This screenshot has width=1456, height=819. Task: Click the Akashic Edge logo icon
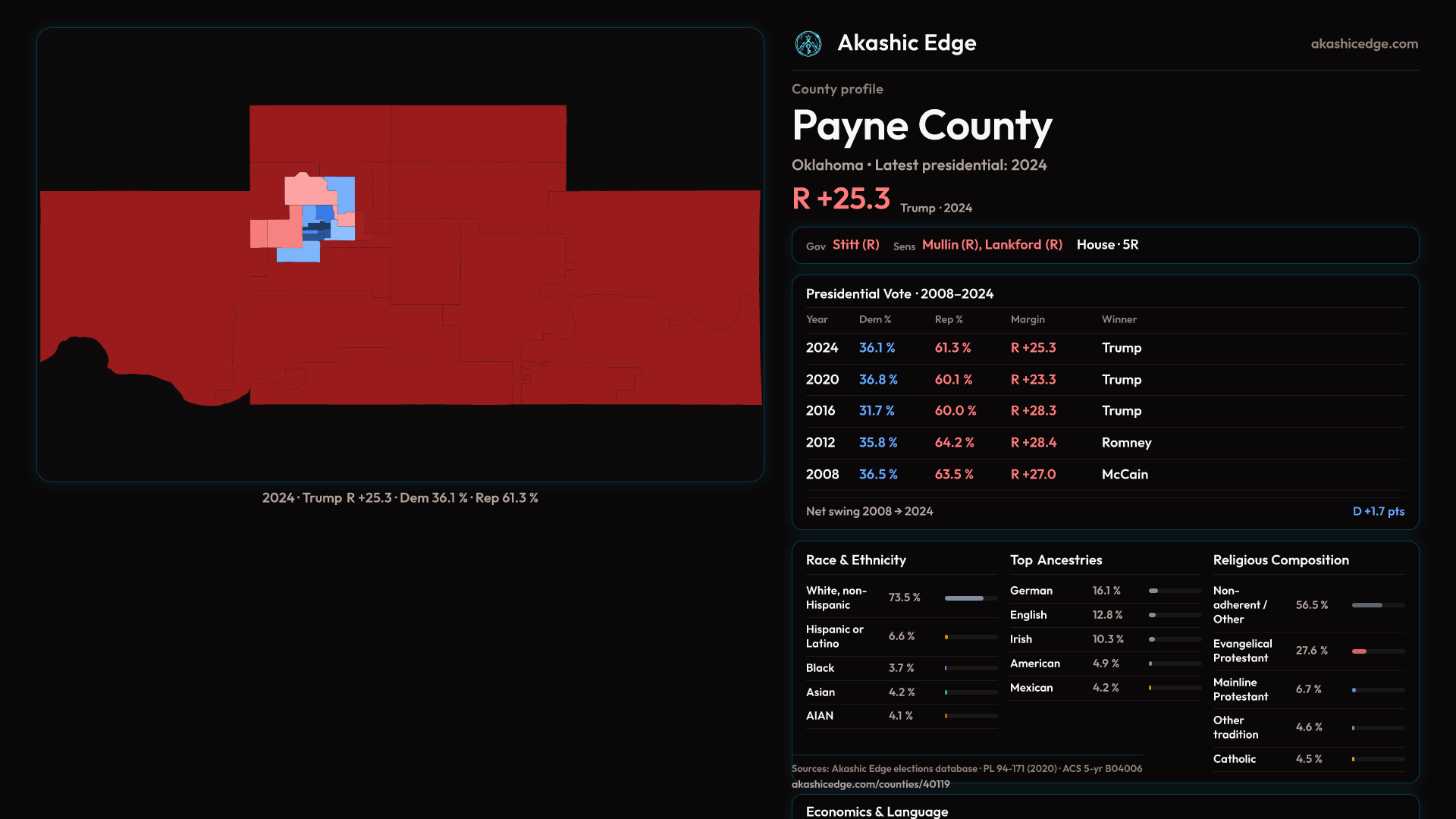pyautogui.click(x=808, y=44)
